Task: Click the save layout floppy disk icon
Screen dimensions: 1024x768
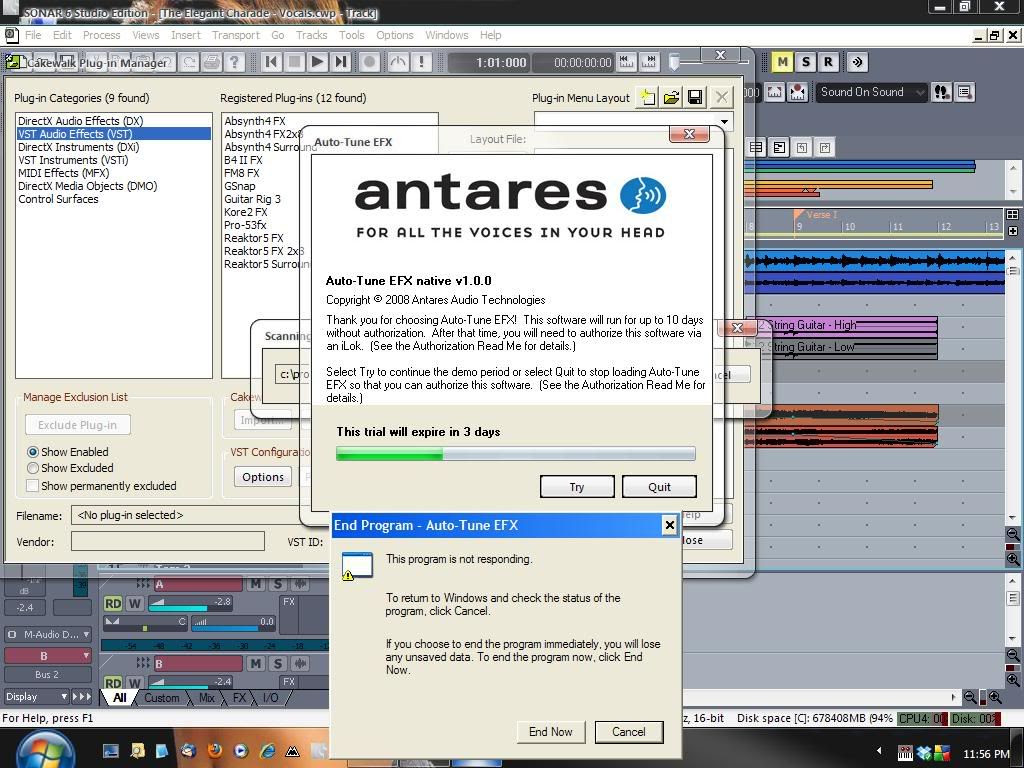Action: (x=696, y=97)
